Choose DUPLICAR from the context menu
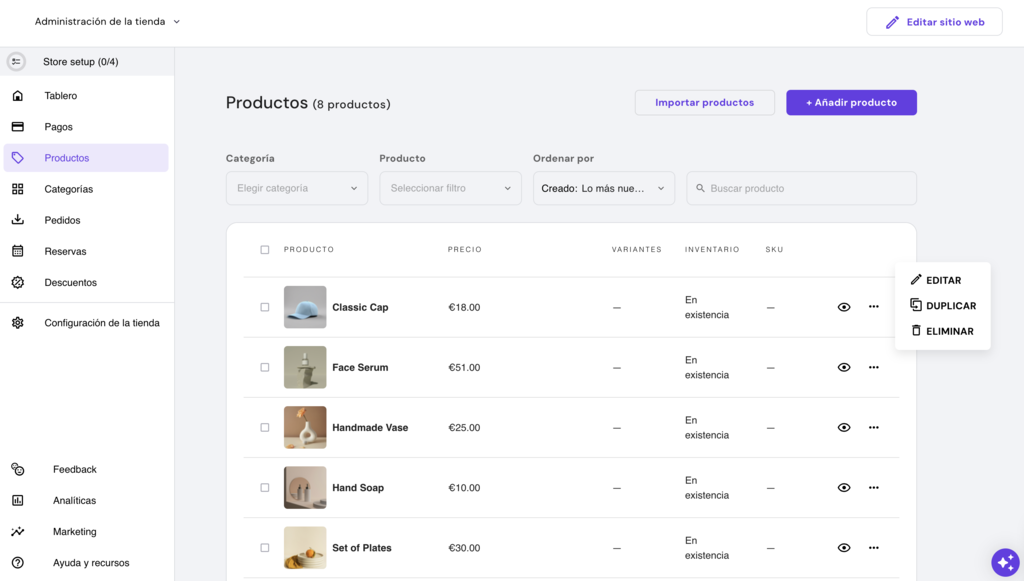 943,305
